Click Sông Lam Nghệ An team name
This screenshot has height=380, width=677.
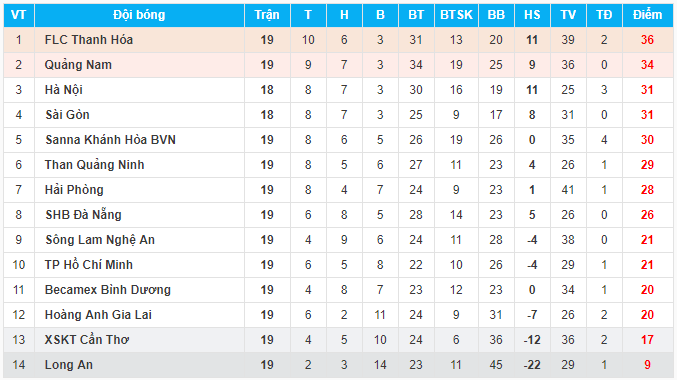(x=100, y=240)
